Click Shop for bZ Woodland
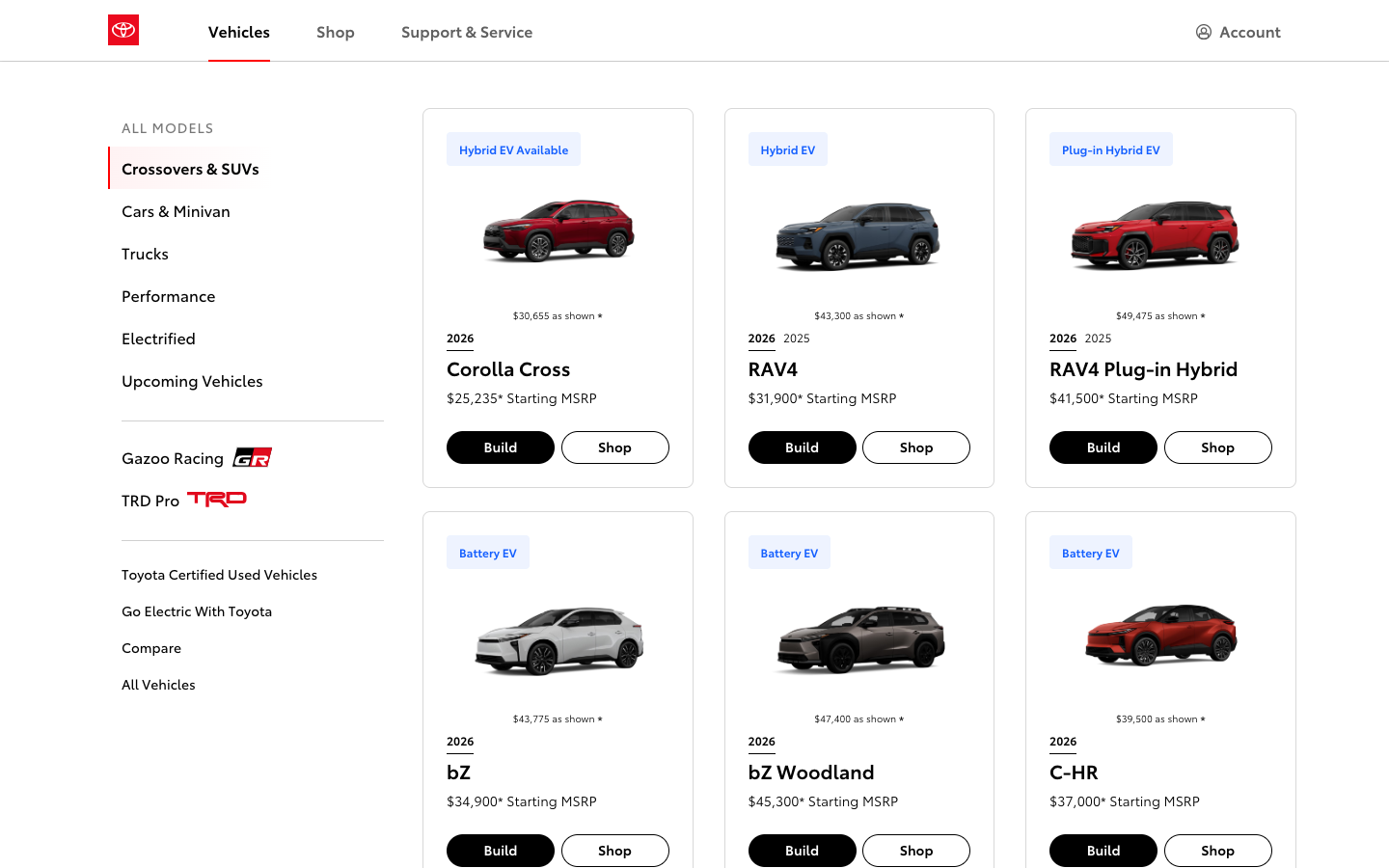Viewport: 1389px width, 868px height. [x=916, y=851]
